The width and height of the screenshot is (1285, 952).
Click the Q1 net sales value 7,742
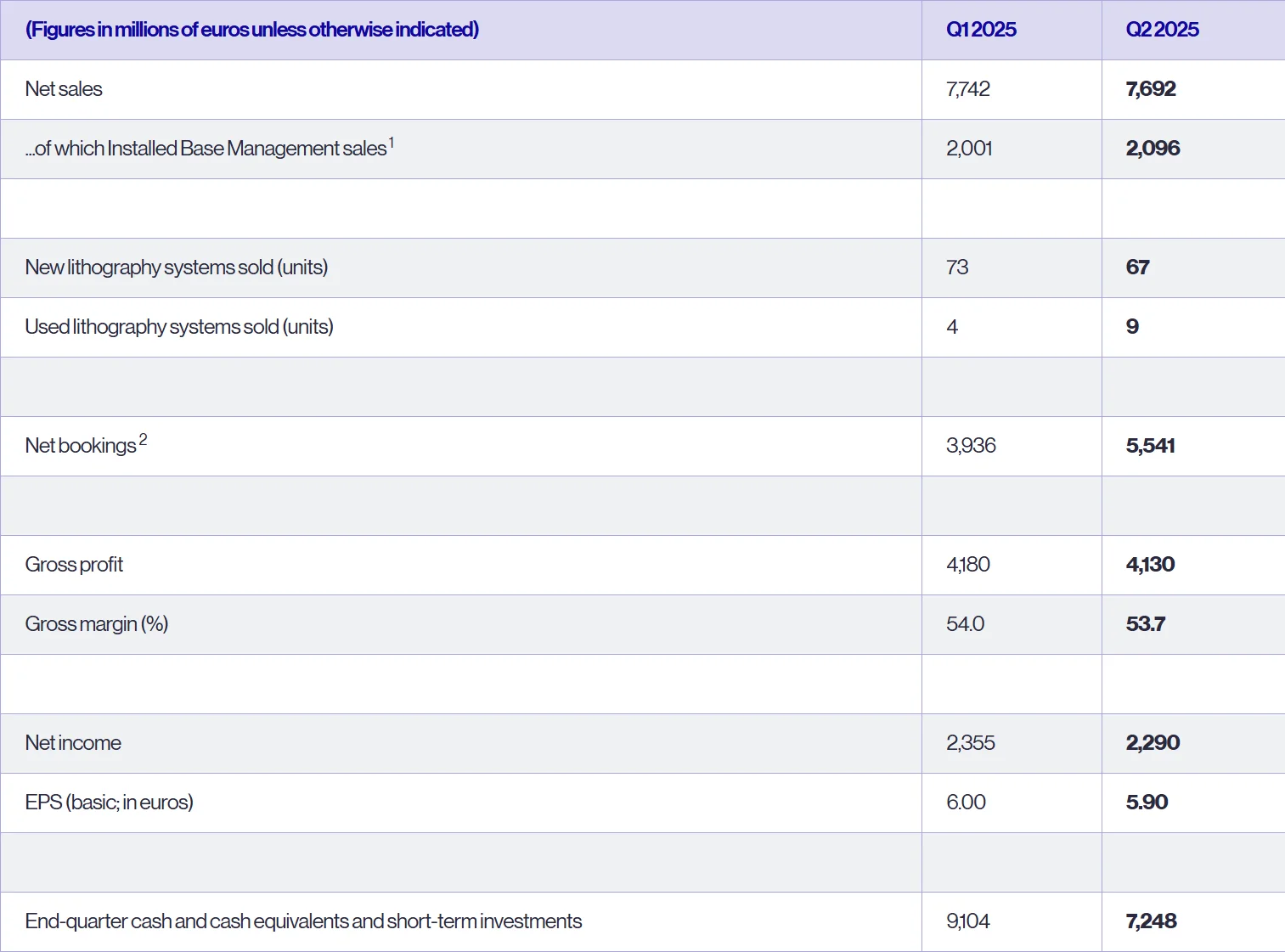pyautogui.click(x=968, y=89)
